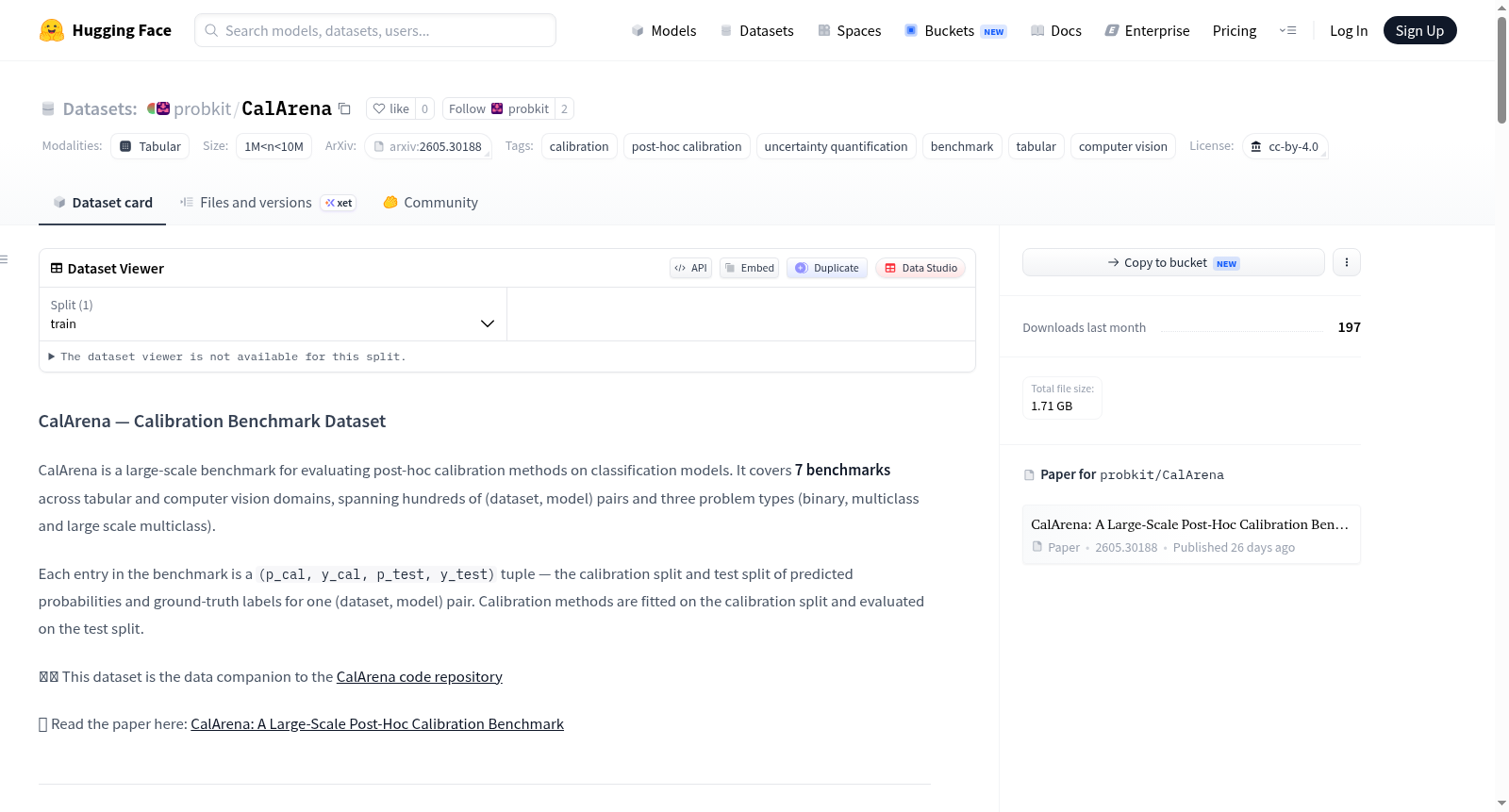This screenshot has width=1509, height=812.
Task: Open the left sidebar hamburger handle
Action: [4, 259]
